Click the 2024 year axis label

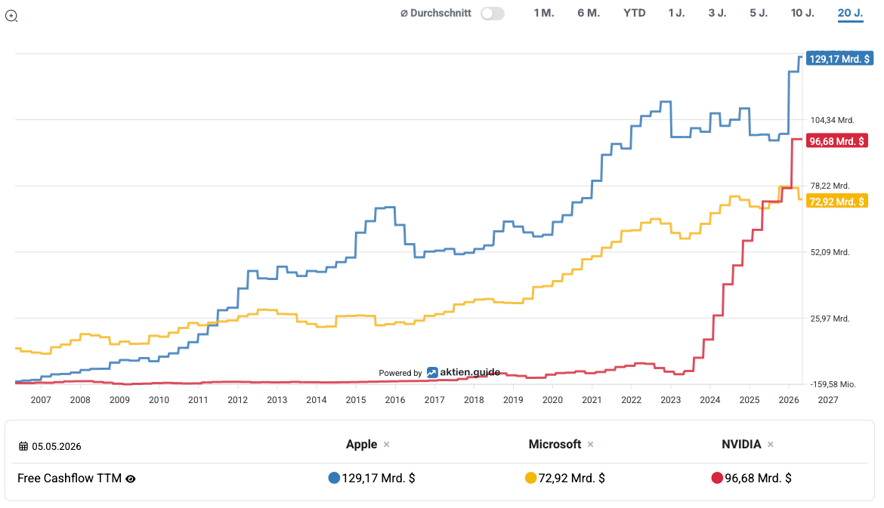coord(710,400)
